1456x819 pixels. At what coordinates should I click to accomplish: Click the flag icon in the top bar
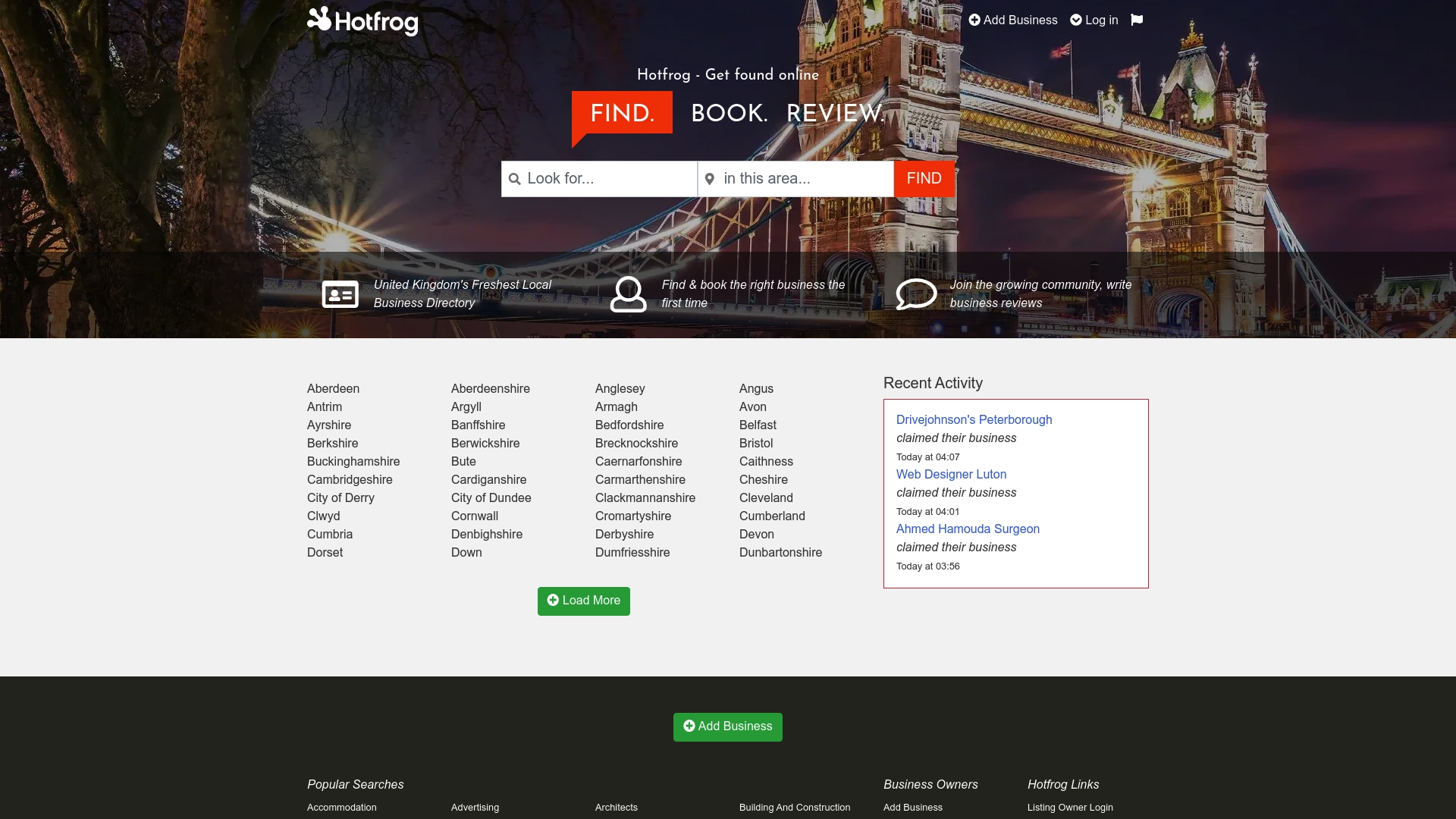1135,20
